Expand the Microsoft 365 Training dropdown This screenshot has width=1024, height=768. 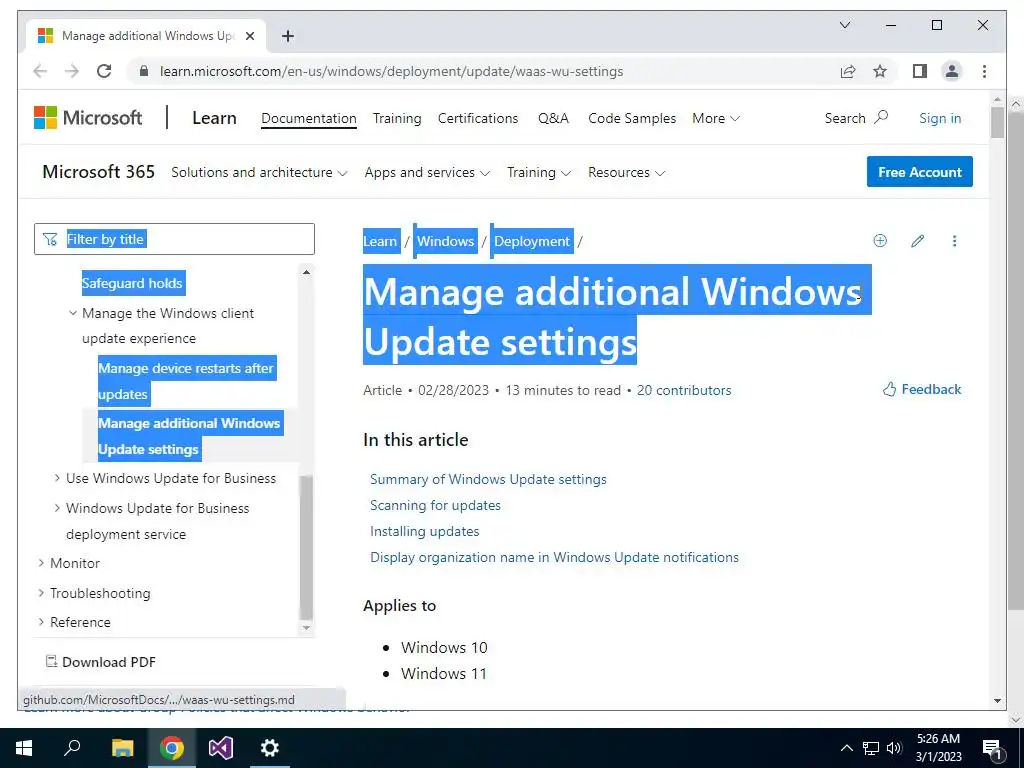tap(539, 172)
